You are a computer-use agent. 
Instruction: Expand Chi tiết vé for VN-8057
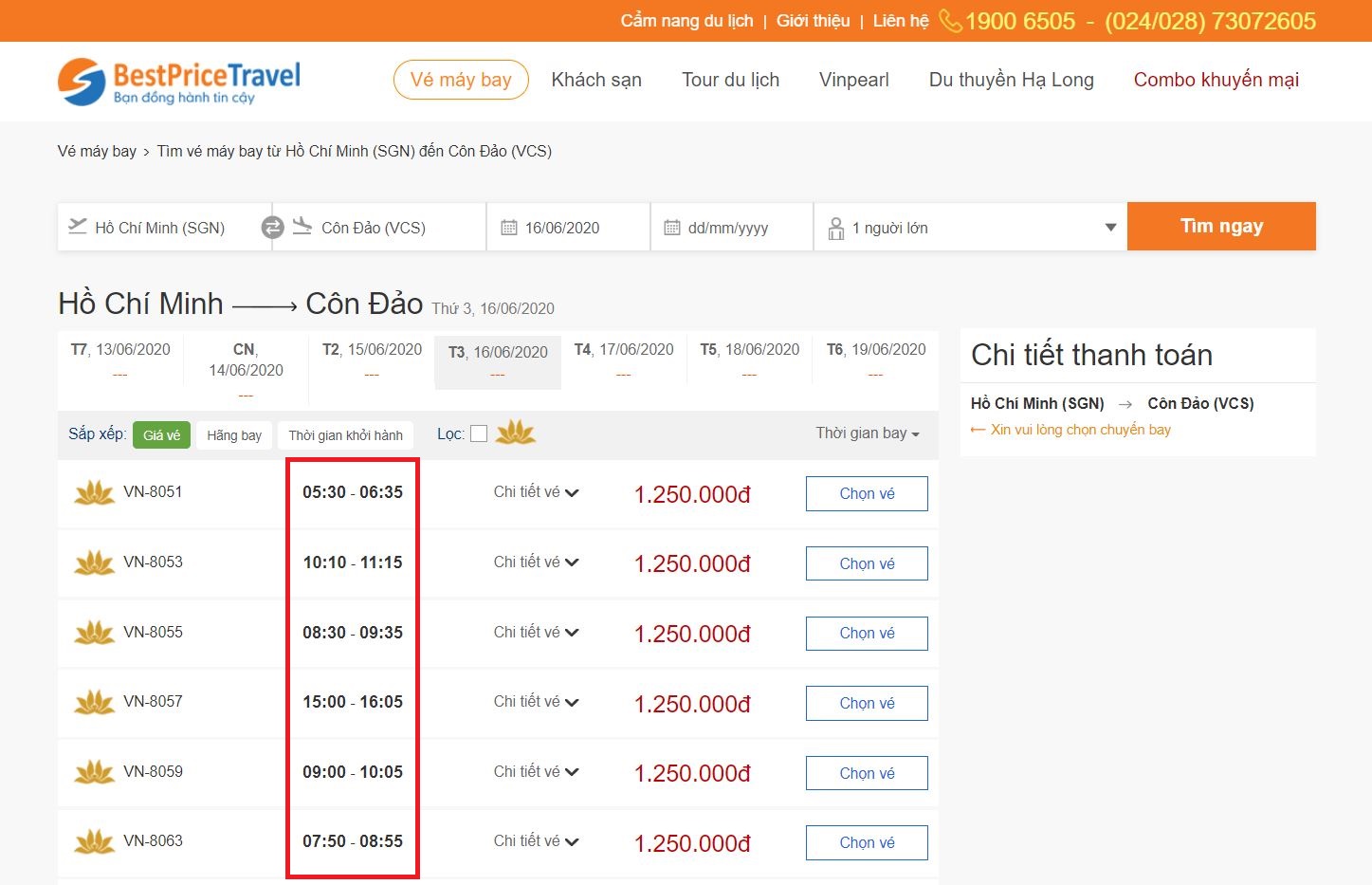(x=536, y=702)
